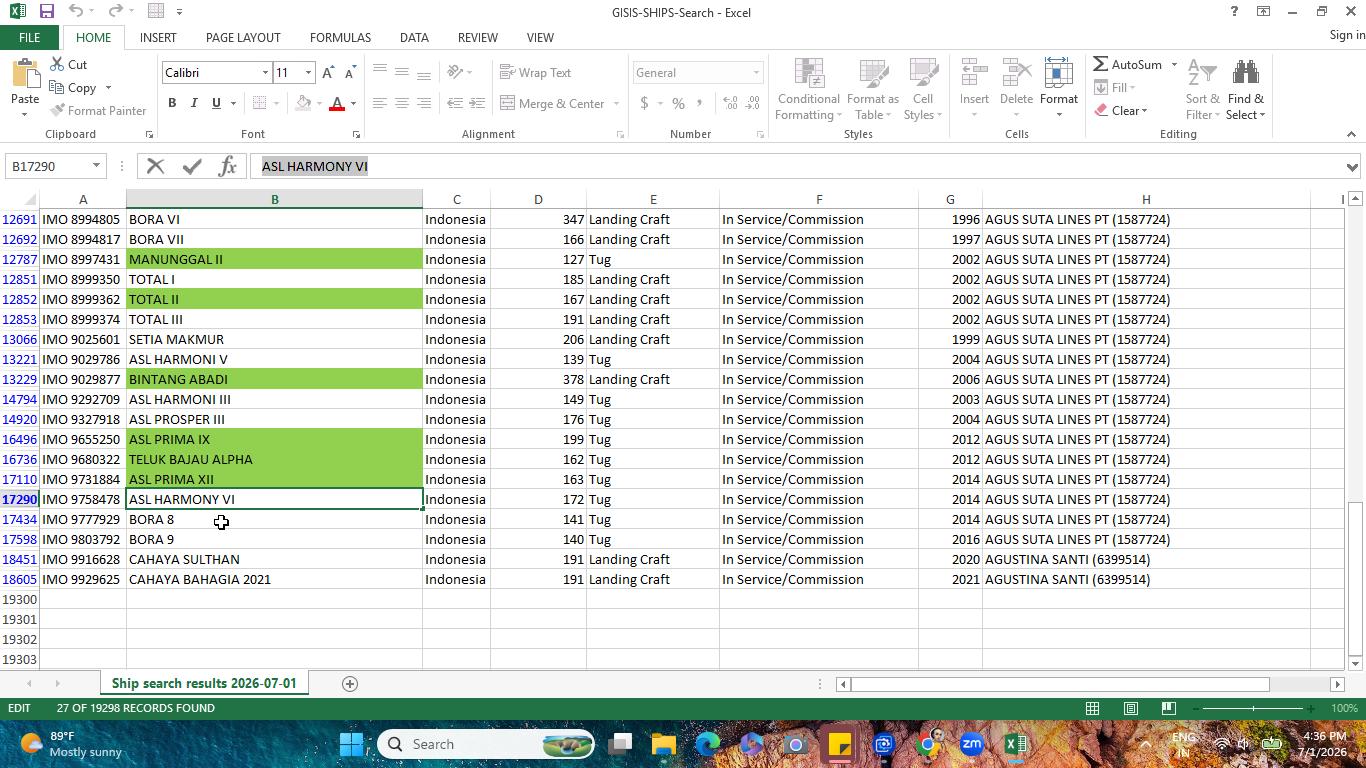Open the FILE tab
Image resolution: width=1366 pixels, height=768 pixels.
(x=29, y=37)
